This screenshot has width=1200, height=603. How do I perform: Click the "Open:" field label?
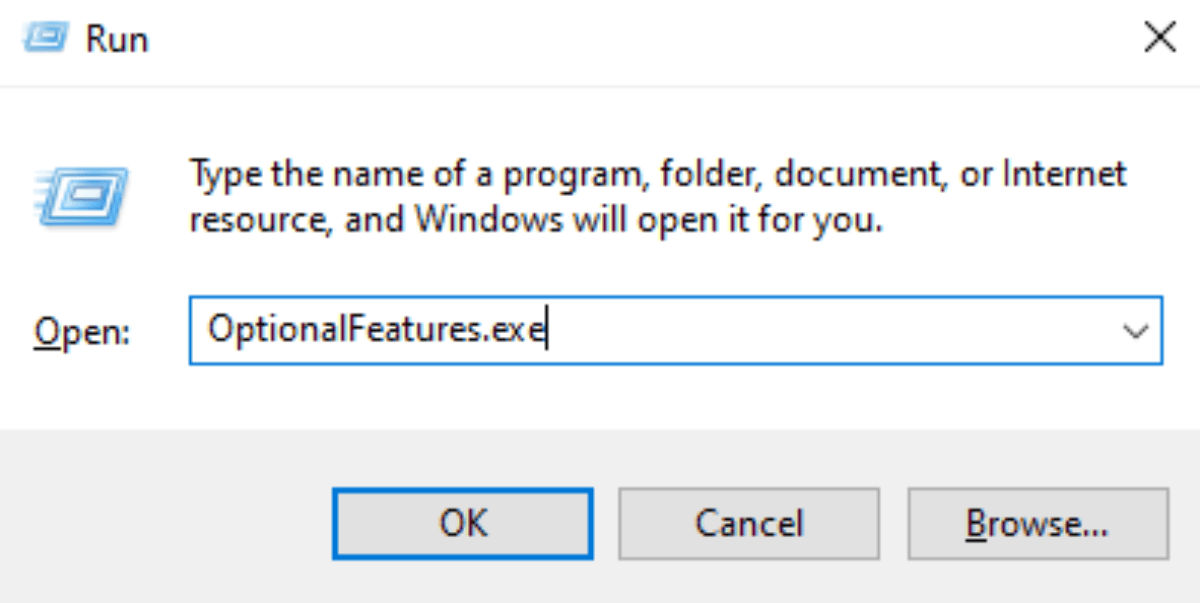click(82, 331)
